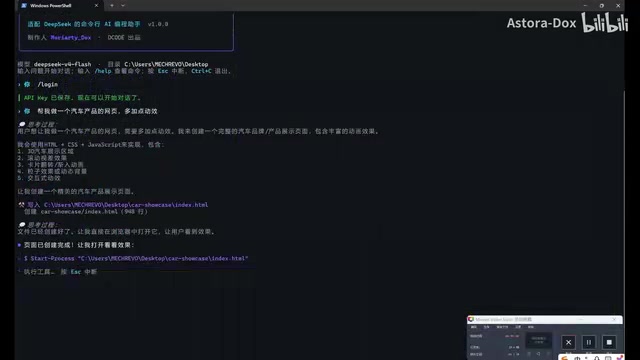Click the 创建 car-showcase/index.html line
Image resolution: width=640 pixels, height=360 pixels.
(86, 211)
